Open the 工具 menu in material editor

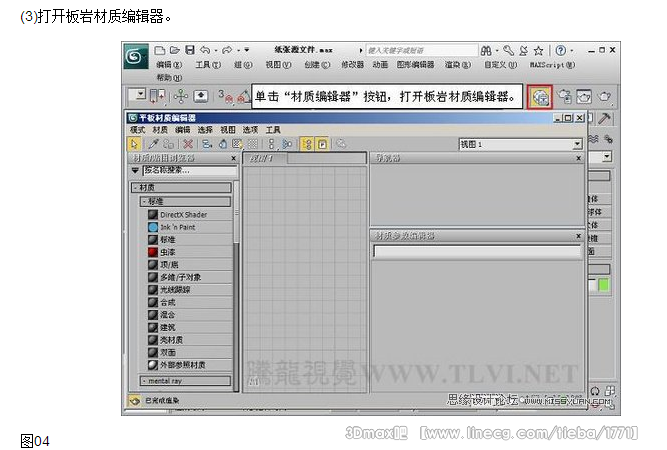(x=273, y=130)
